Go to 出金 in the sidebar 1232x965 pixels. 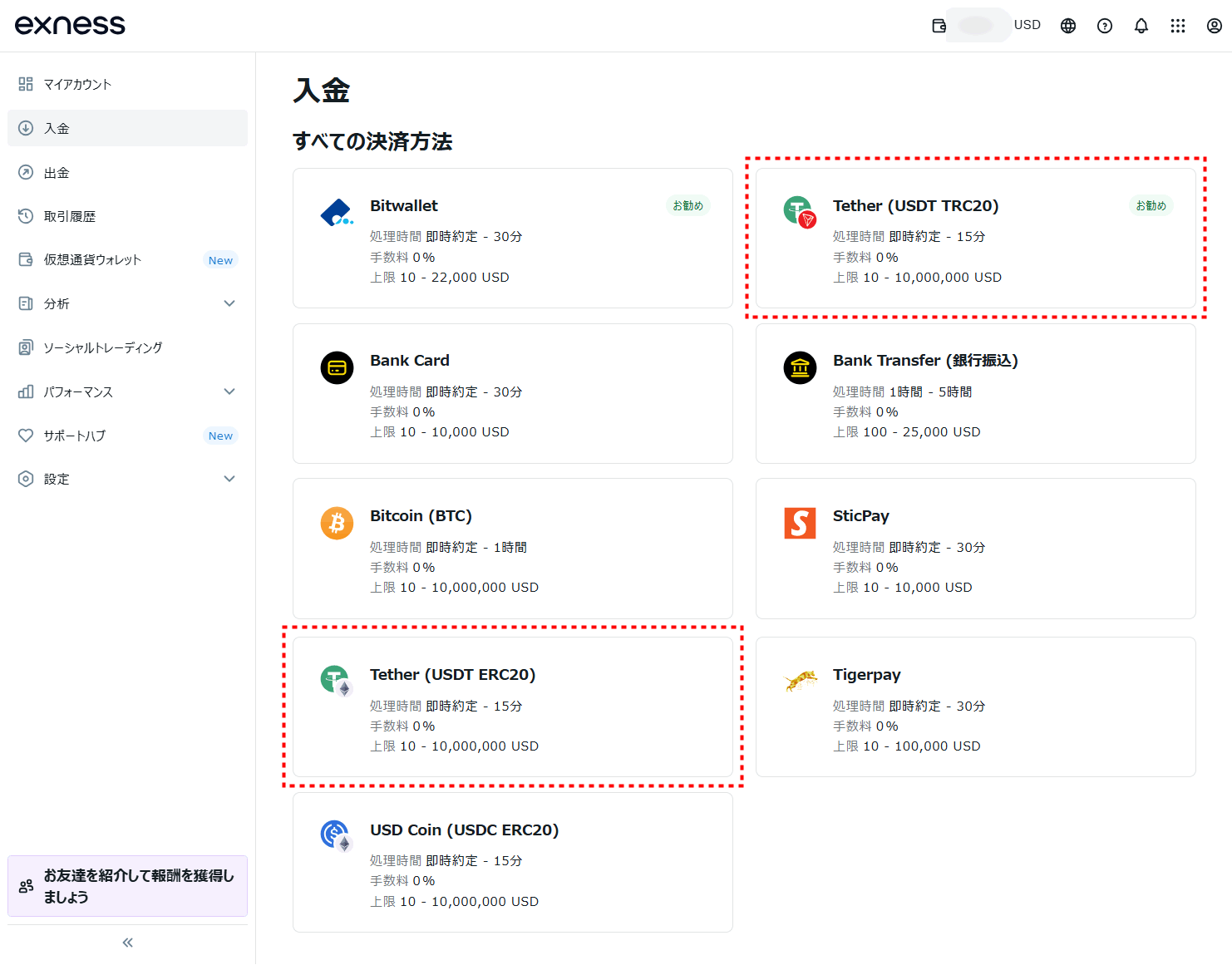pyautogui.click(x=127, y=172)
